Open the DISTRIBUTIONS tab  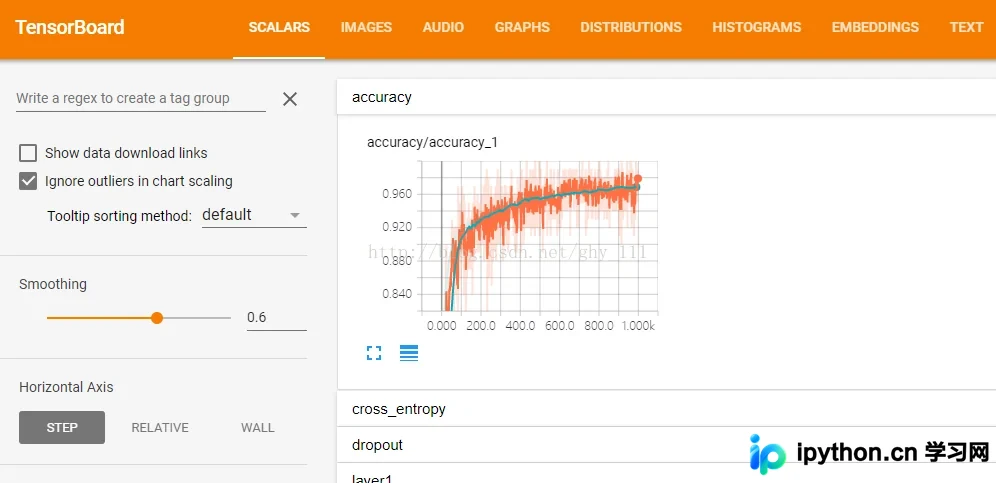(631, 27)
